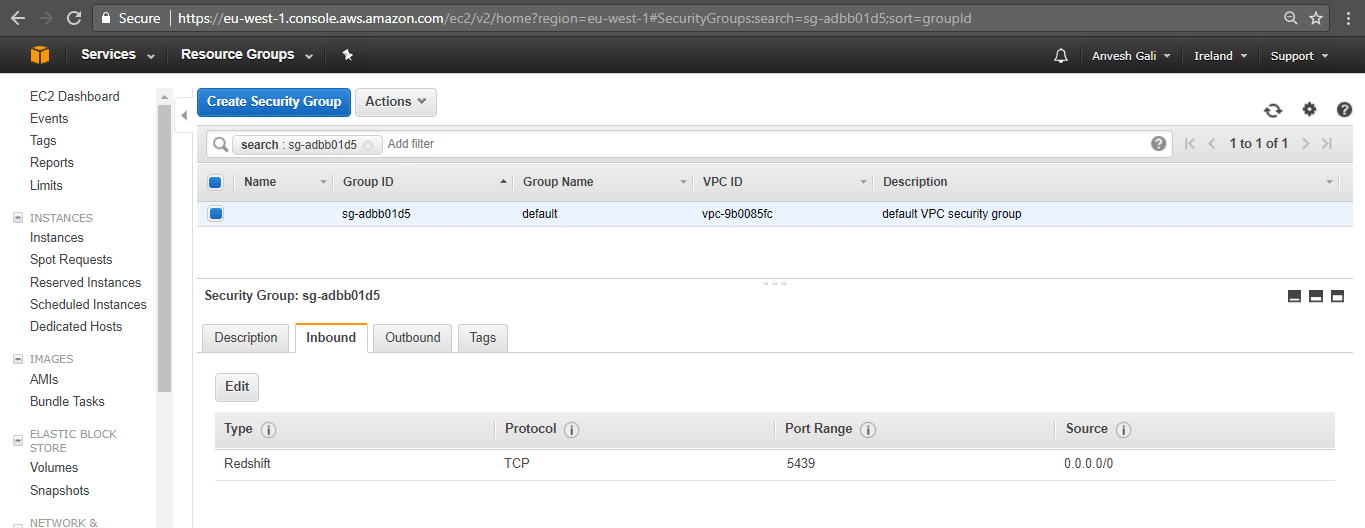
Task: Go to the previous page of results
Action: pyautogui.click(x=1212, y=144)
